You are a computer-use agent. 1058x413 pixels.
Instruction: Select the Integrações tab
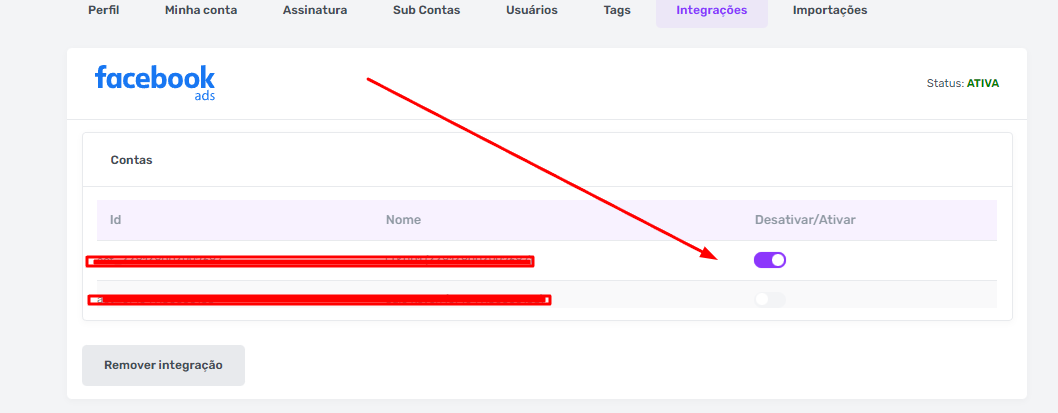point(712,10)
